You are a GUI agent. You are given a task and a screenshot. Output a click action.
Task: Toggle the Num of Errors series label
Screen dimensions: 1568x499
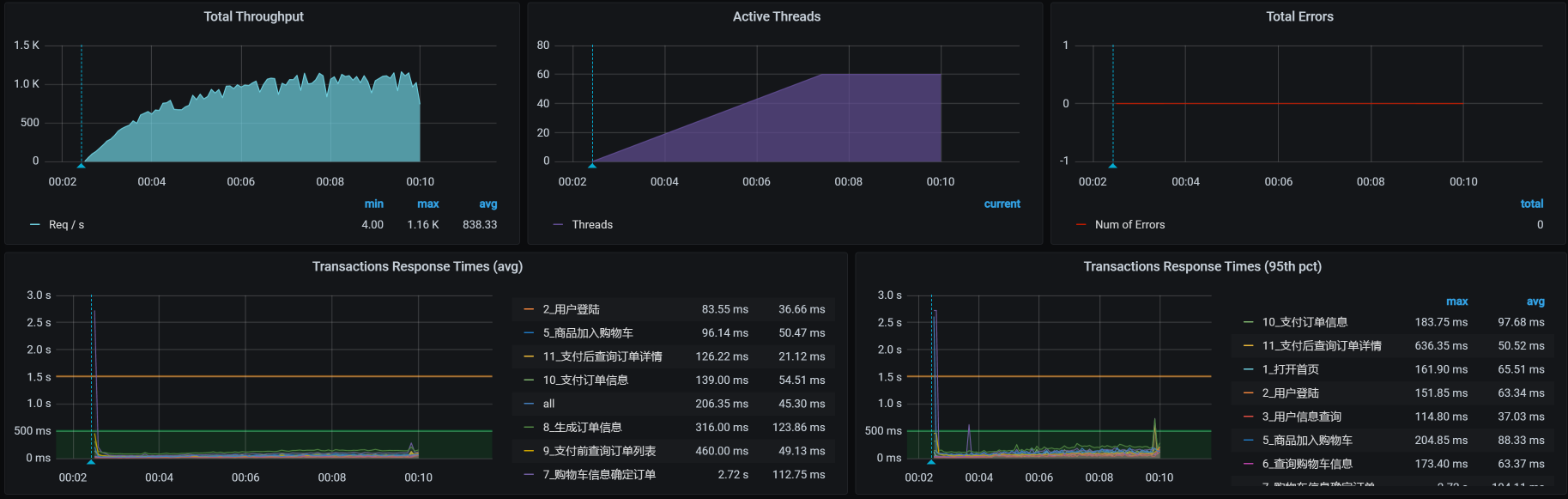tap(1129, 225)
